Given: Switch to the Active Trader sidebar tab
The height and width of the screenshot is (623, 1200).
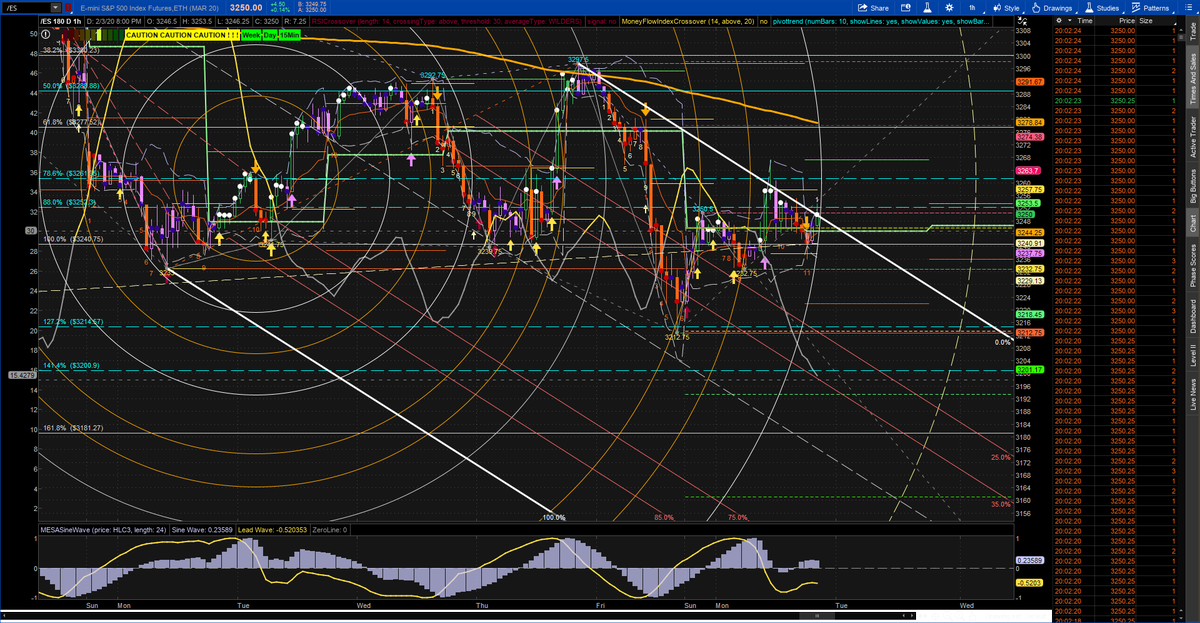Looking at the screenshot, I should pos(1192,137).
